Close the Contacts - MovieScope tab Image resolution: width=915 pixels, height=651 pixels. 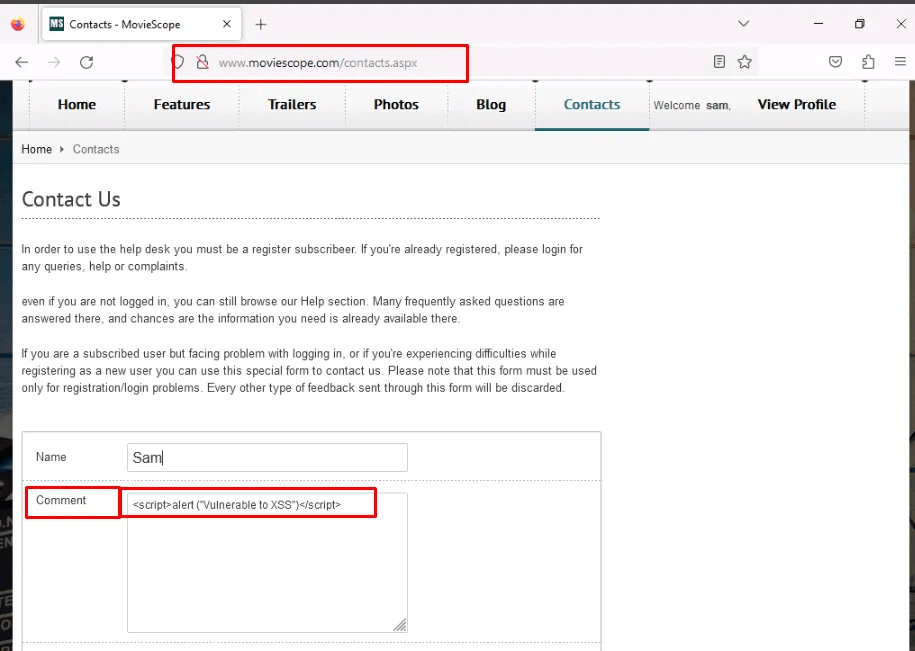(227, 24)
